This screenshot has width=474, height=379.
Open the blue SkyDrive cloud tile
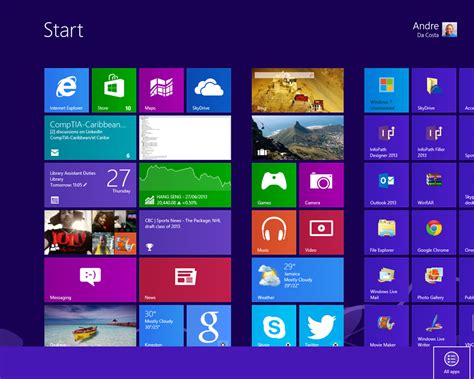point(209,90)
